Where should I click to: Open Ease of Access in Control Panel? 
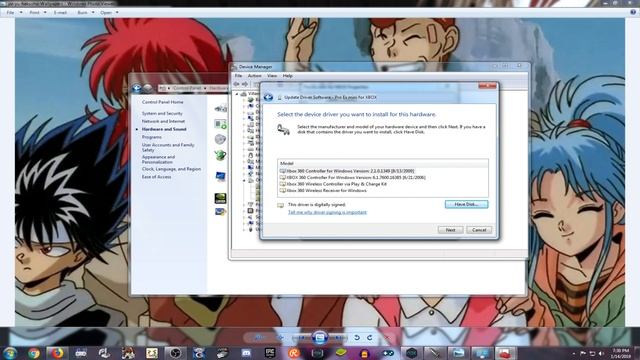point(156,177)
